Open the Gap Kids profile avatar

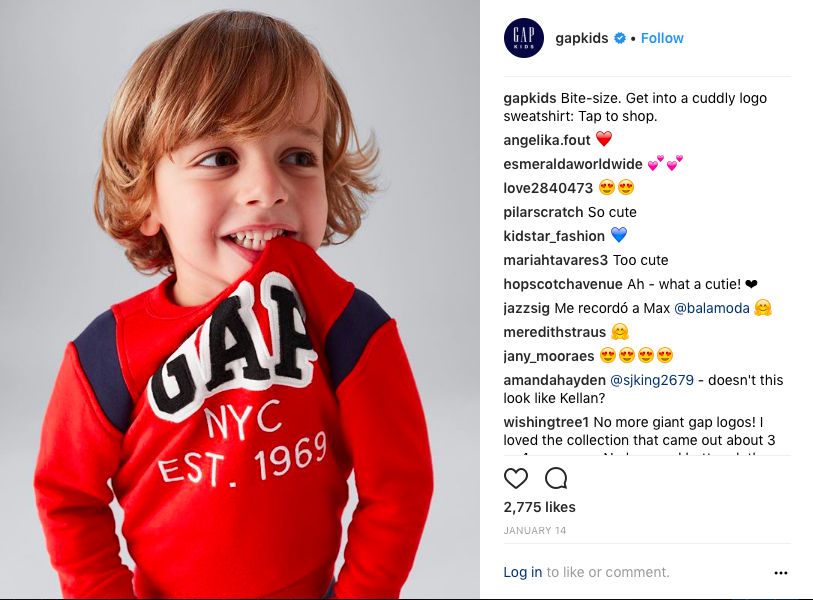pos(524,38)
